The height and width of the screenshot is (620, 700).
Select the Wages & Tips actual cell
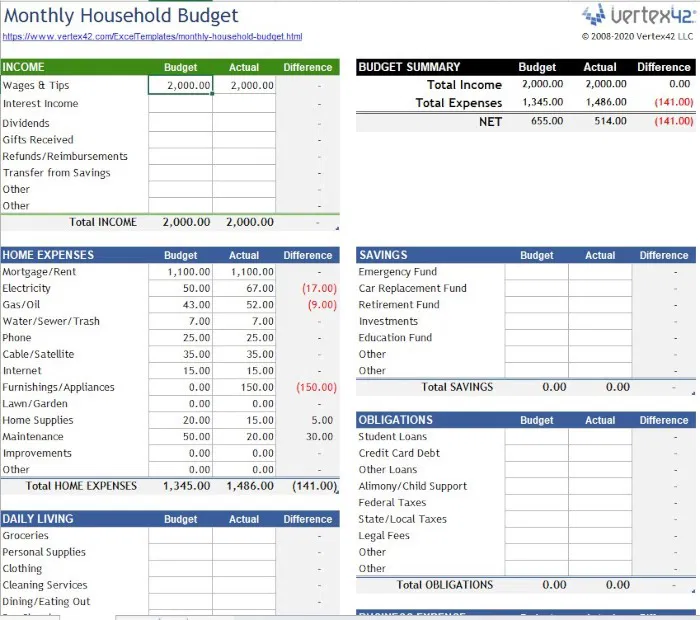point(244,85)
